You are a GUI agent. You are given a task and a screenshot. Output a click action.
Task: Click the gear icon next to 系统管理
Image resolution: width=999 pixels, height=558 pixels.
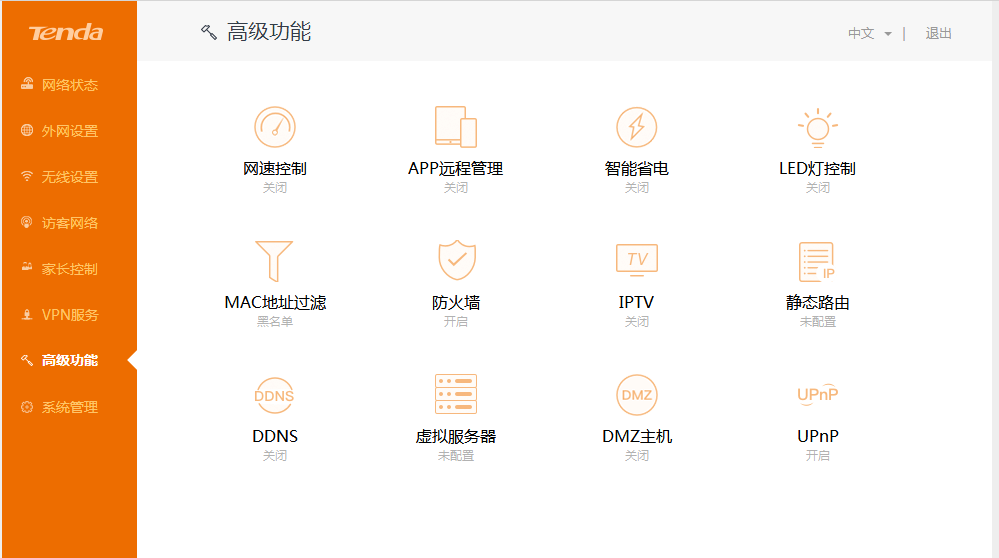coord(27,407)
